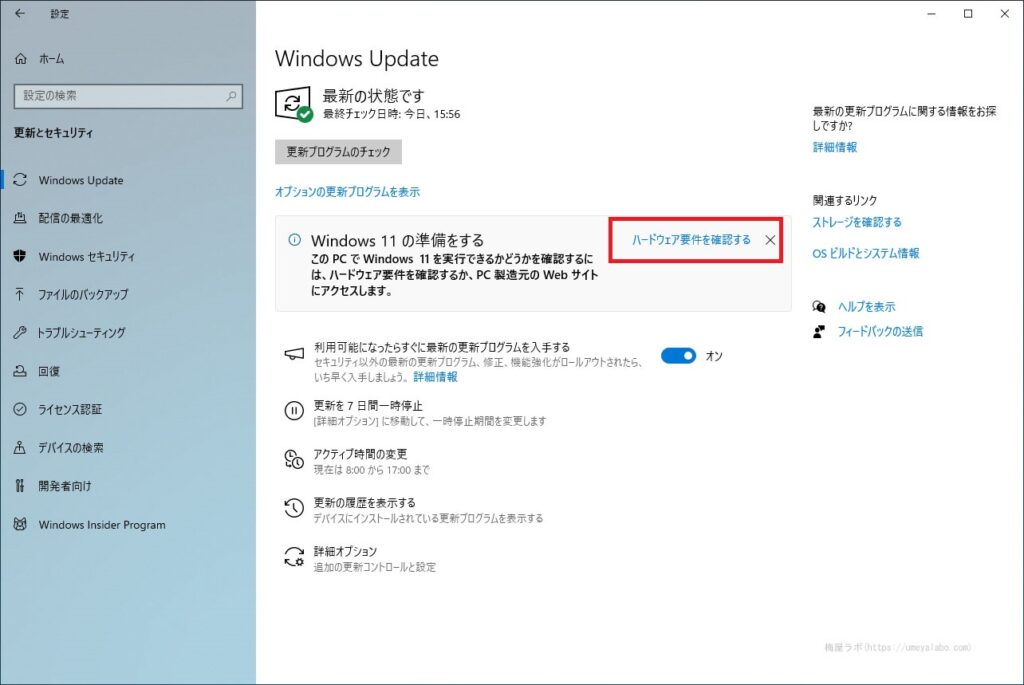This screenshot has width=1024, height=685.
Task: Open ファイルのバックアップ settings
Action: 83,295
